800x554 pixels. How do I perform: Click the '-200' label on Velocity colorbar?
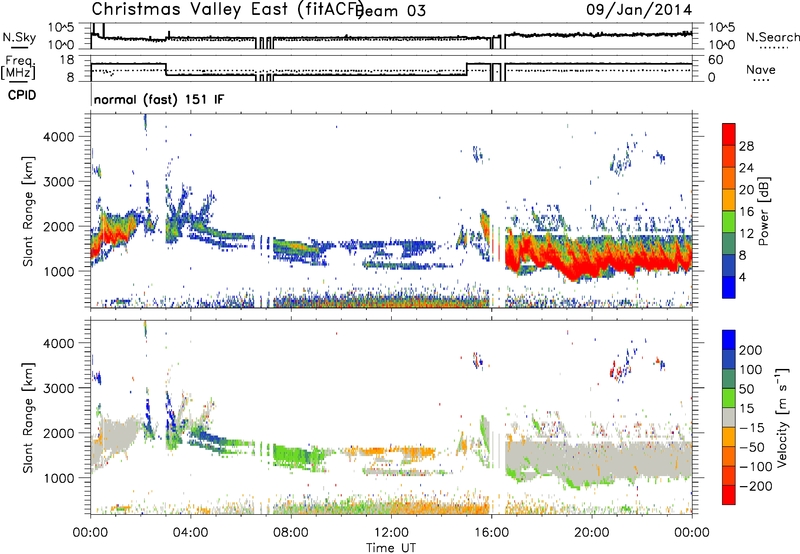[x=756, y=486]
